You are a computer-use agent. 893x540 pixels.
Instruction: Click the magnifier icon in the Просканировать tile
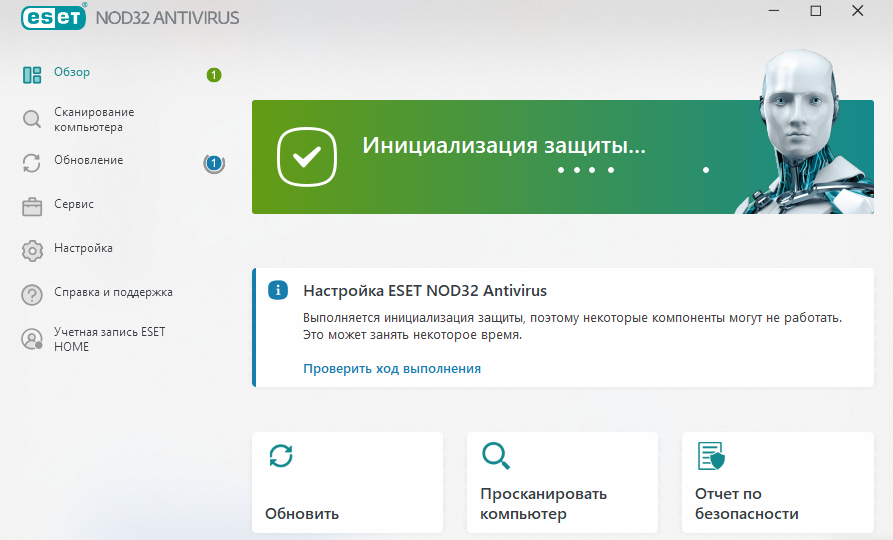(495, 456)
